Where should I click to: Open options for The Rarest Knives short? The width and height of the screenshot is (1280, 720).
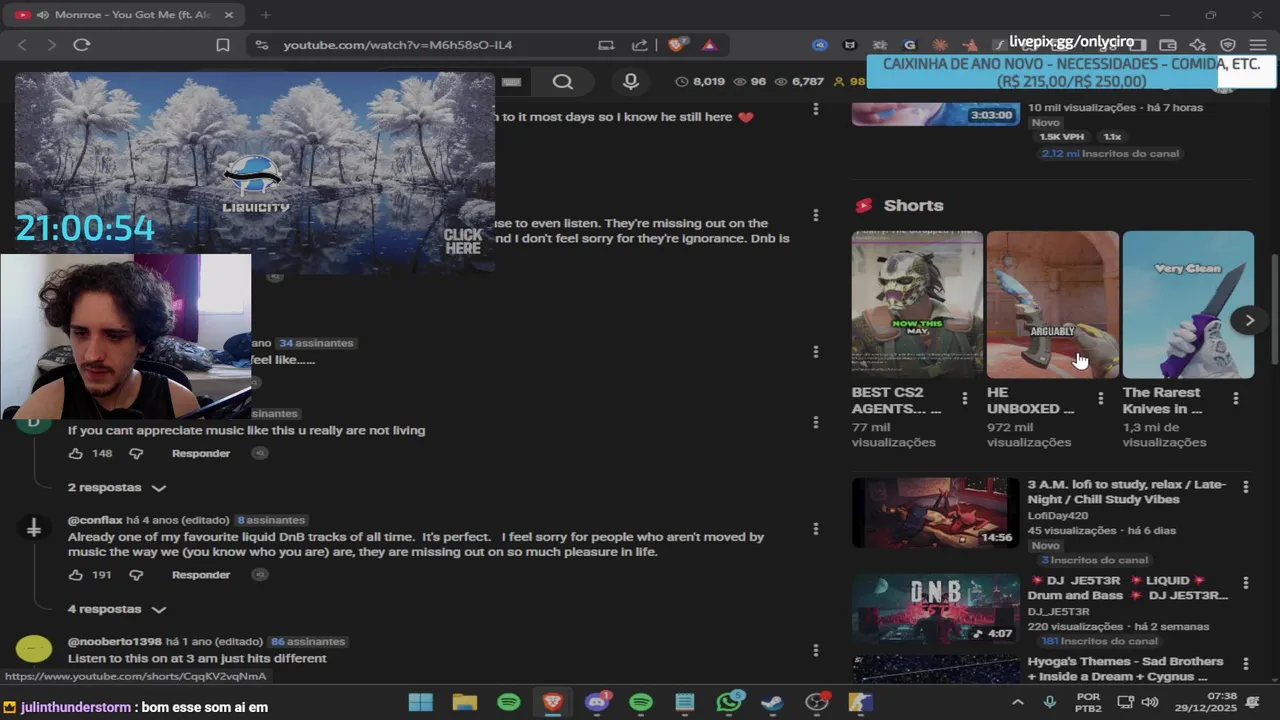(1236, 398)
